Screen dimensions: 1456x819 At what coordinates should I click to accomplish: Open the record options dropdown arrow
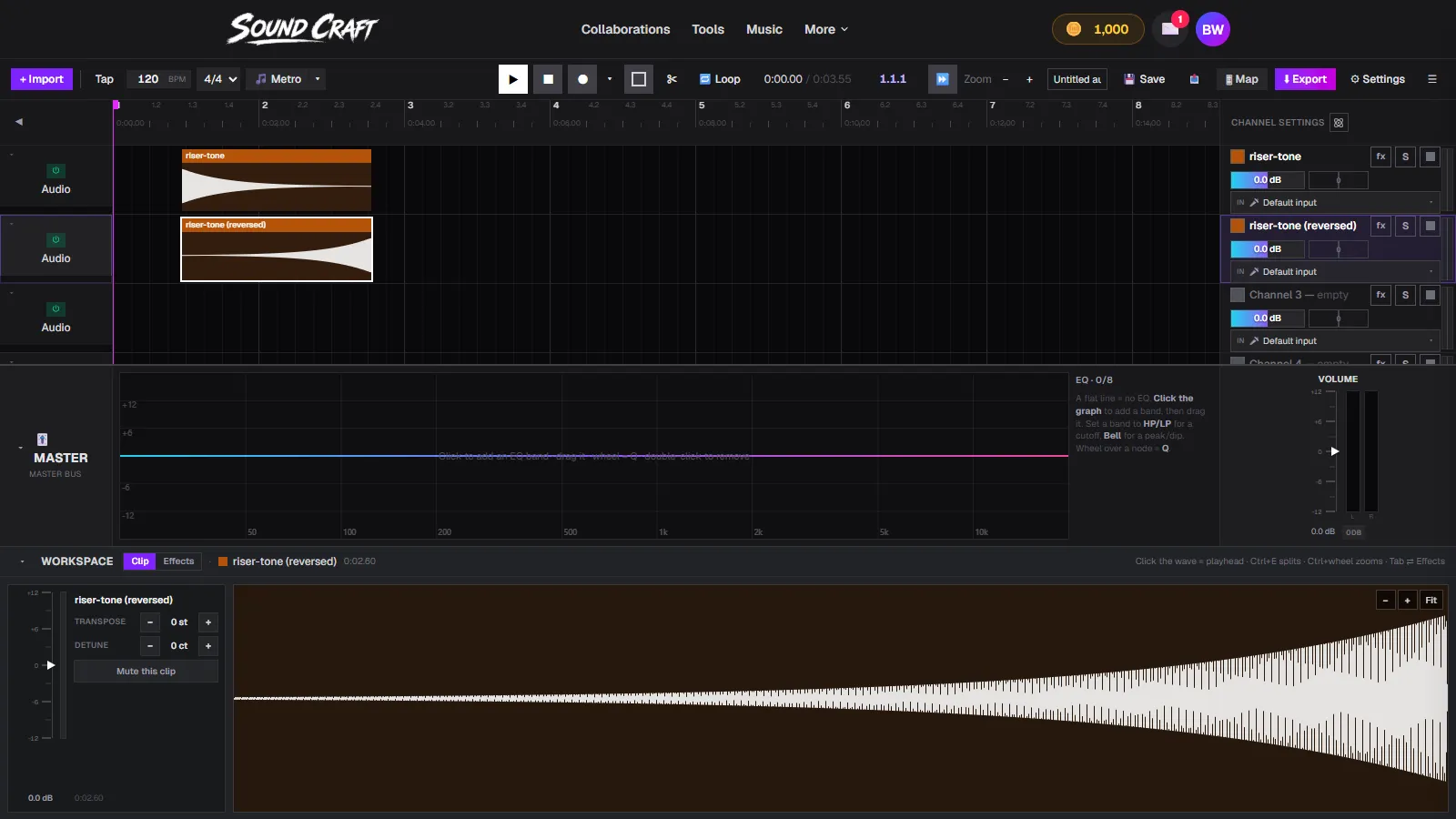pyautogui.click(x=610, y=79)
